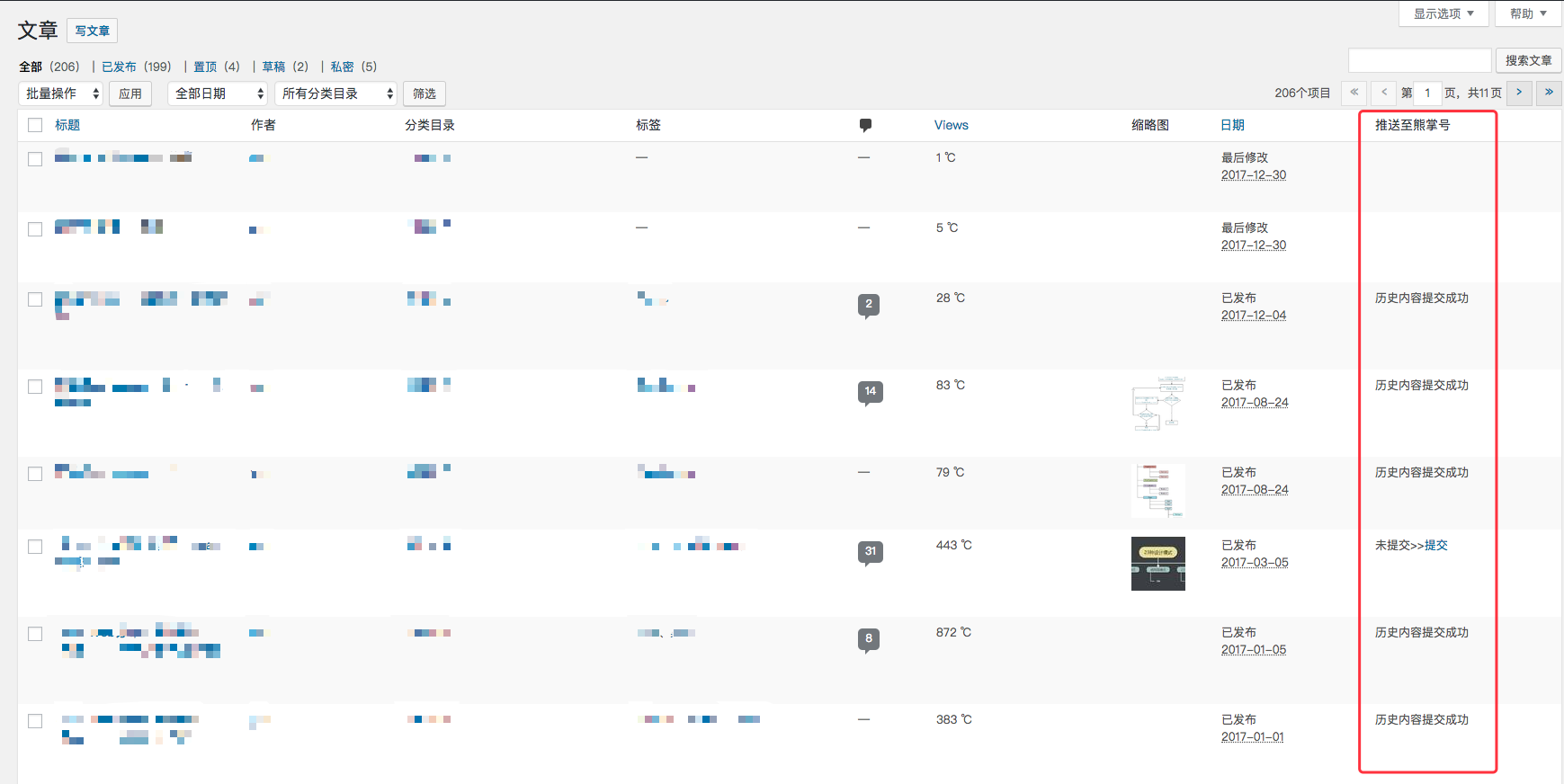This screenshot has height=784, width=1564.
Task: Sort by the Views column header
Action: coord(952,125)
